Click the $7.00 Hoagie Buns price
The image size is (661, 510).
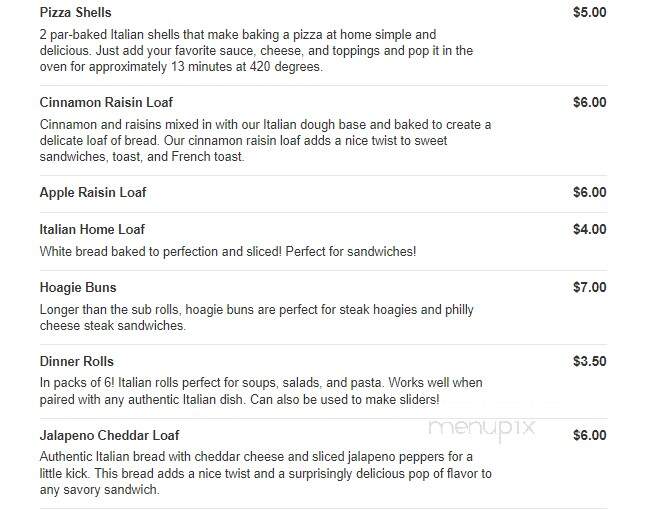point(590,287)
